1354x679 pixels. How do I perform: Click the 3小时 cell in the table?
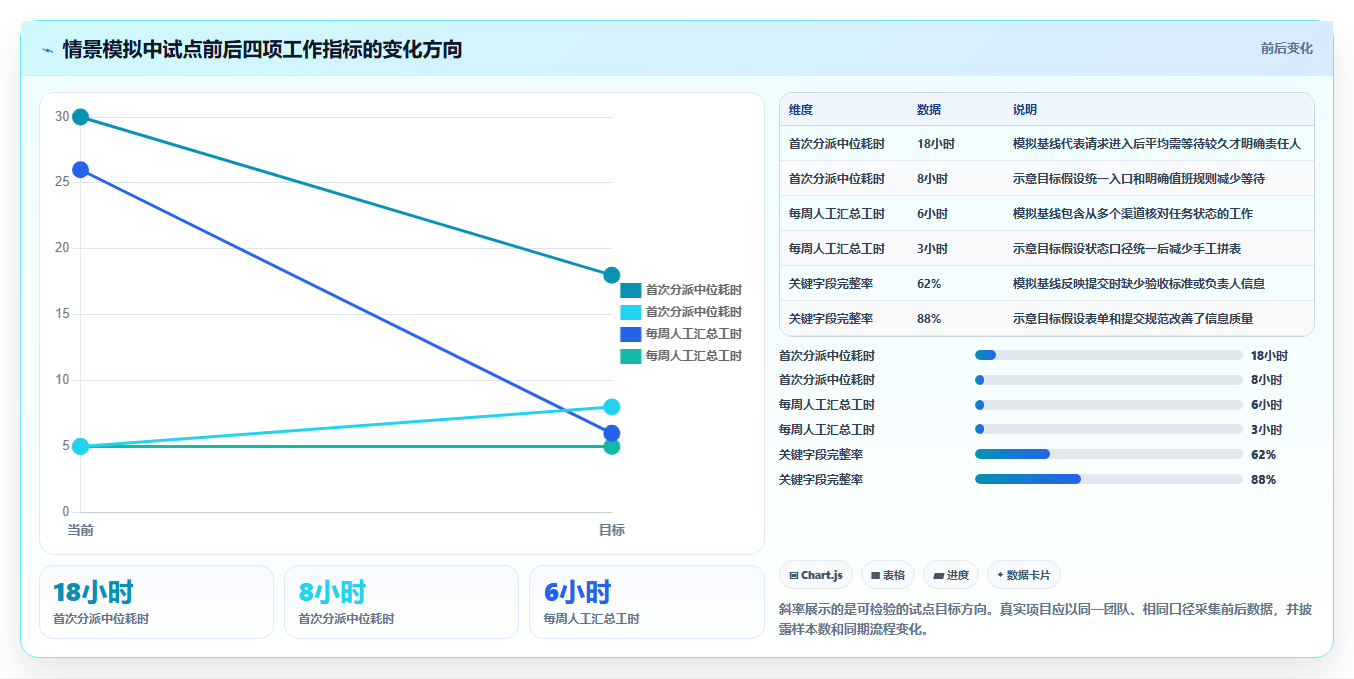click(x=932, y=249)
